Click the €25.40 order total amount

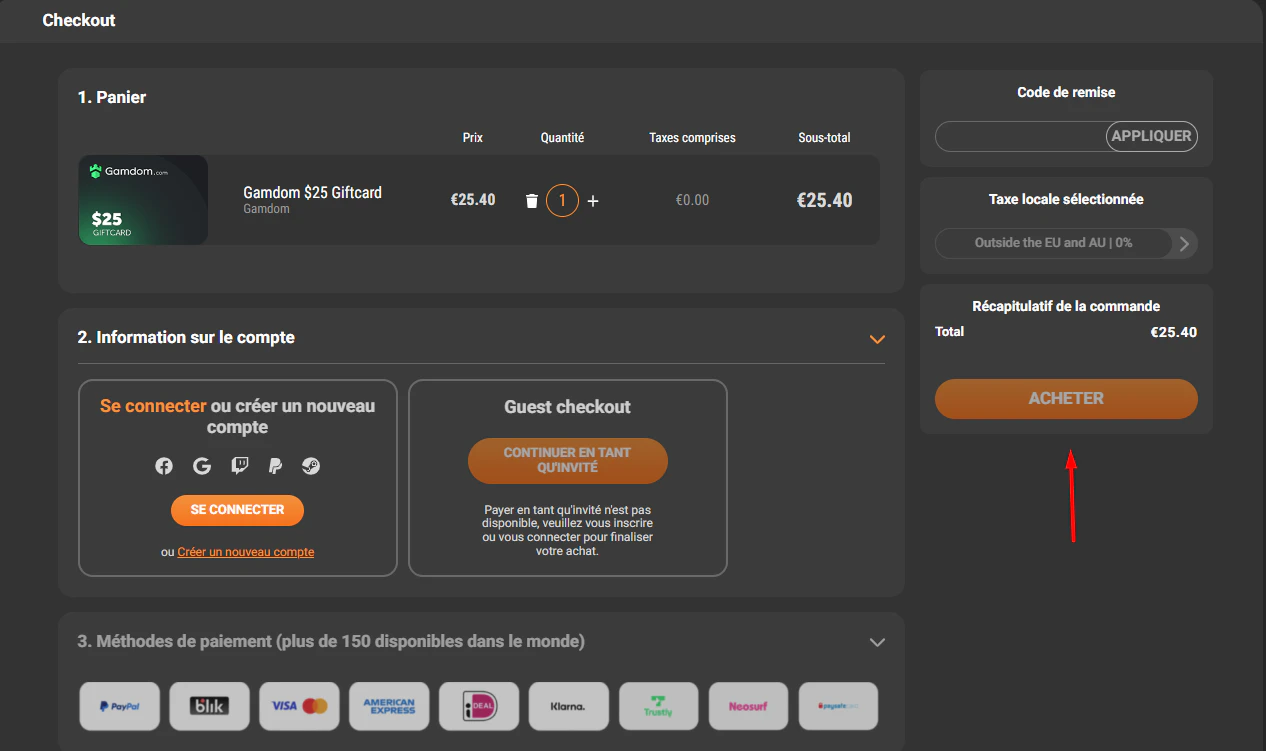click(1174, 332)
